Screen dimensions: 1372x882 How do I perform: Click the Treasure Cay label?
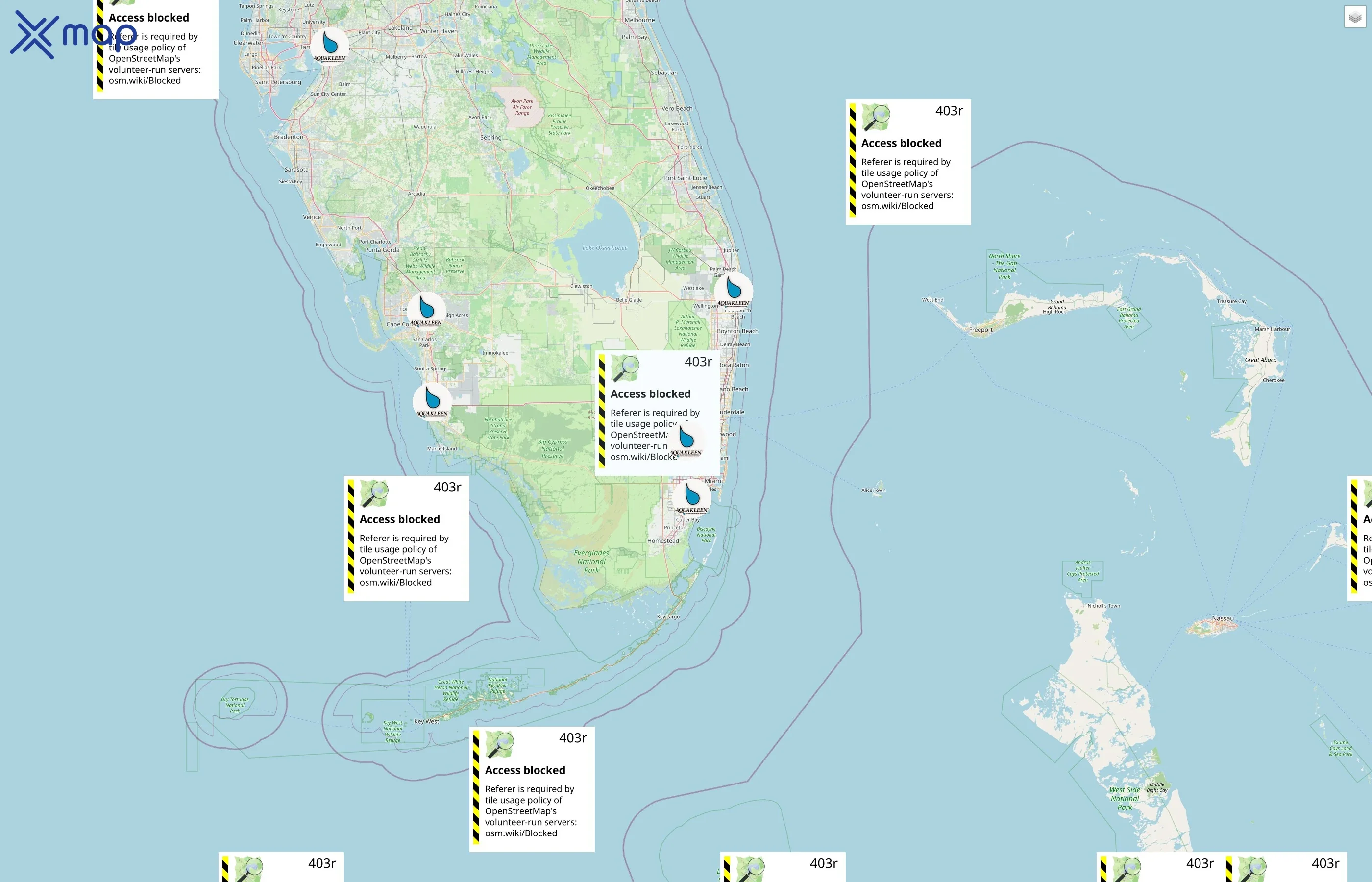click(1231, 301)
